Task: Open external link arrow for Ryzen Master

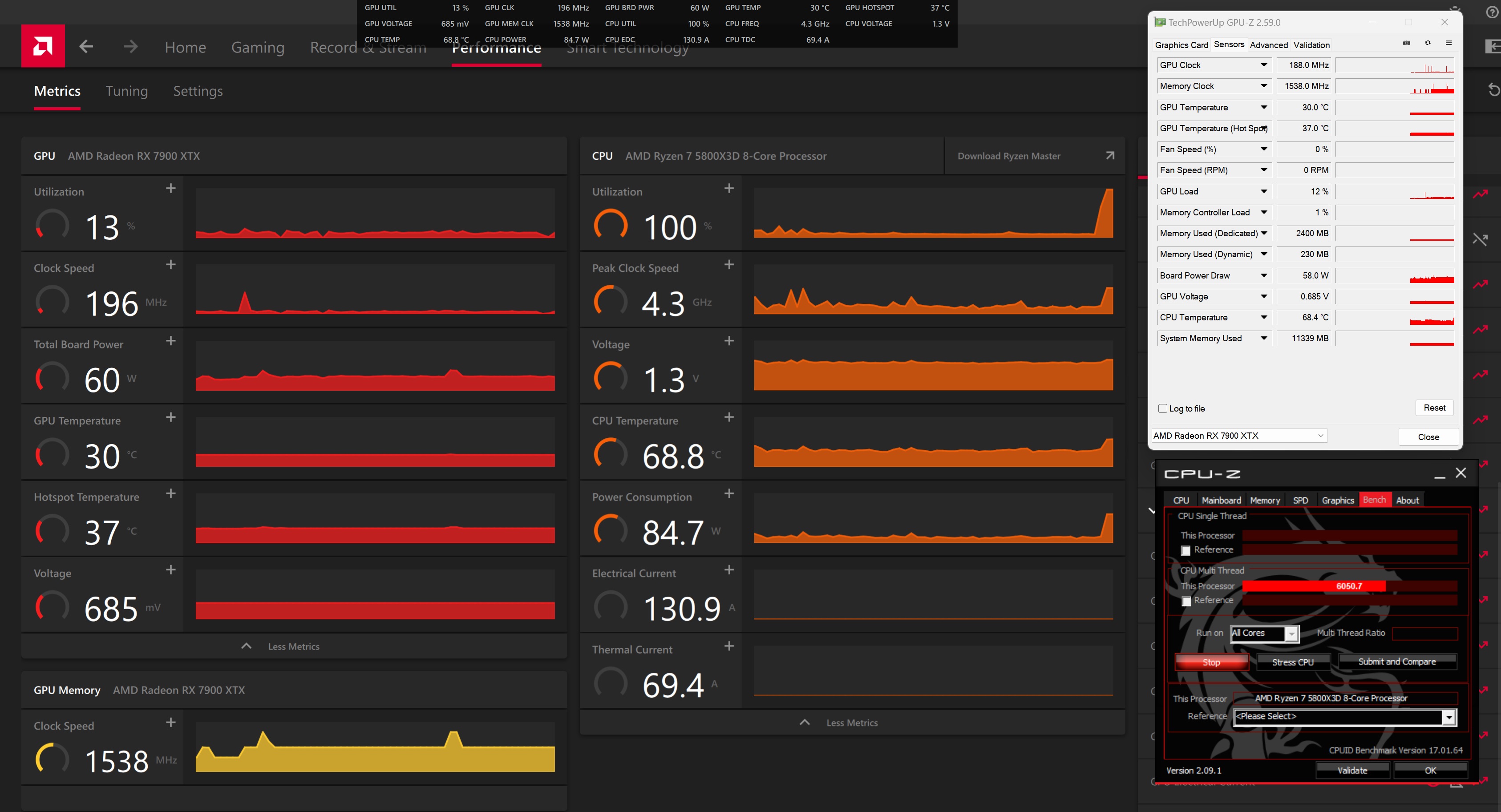Action: tap(1110, 156)
